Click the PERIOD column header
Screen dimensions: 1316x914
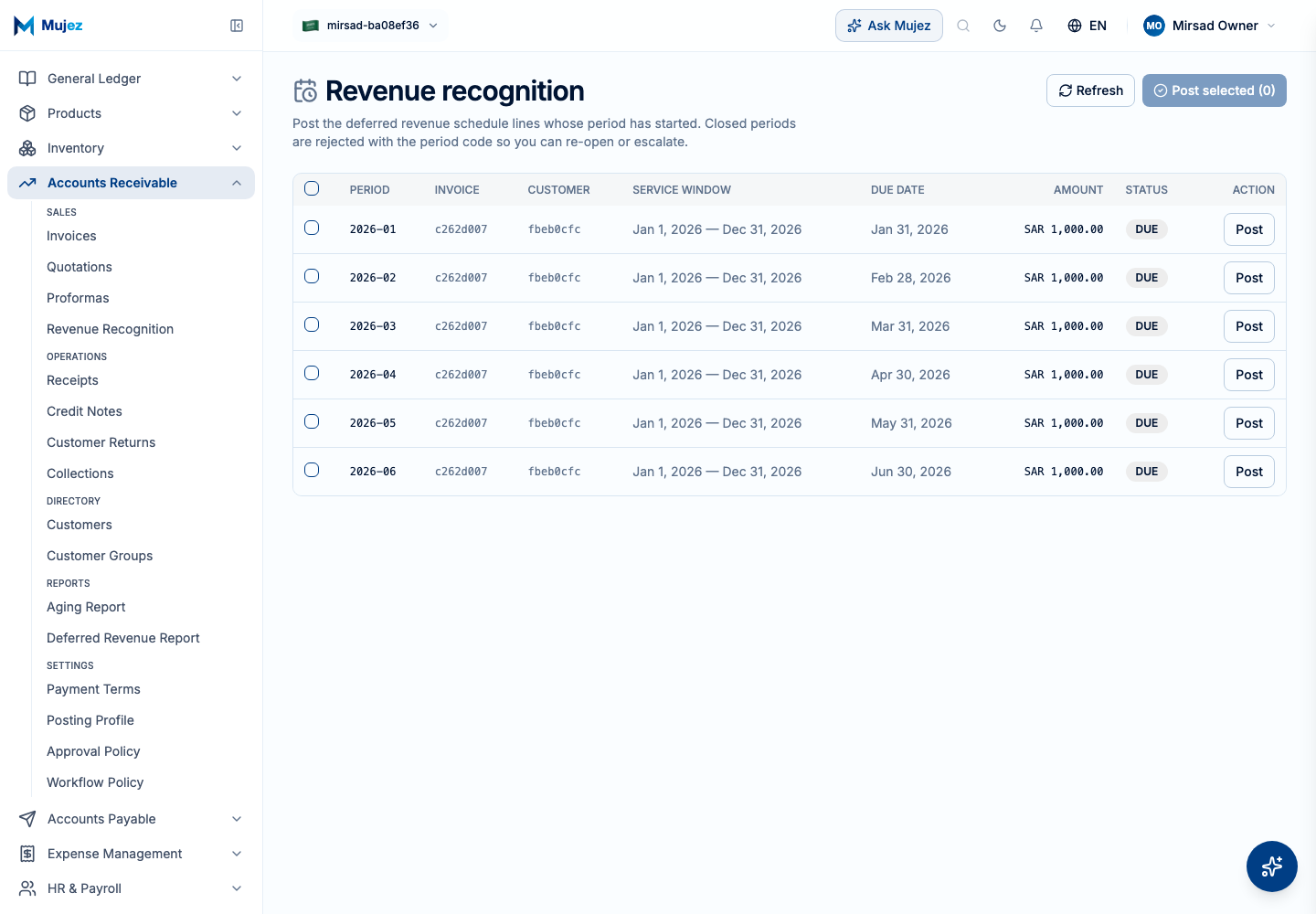[x=369, y=190]
